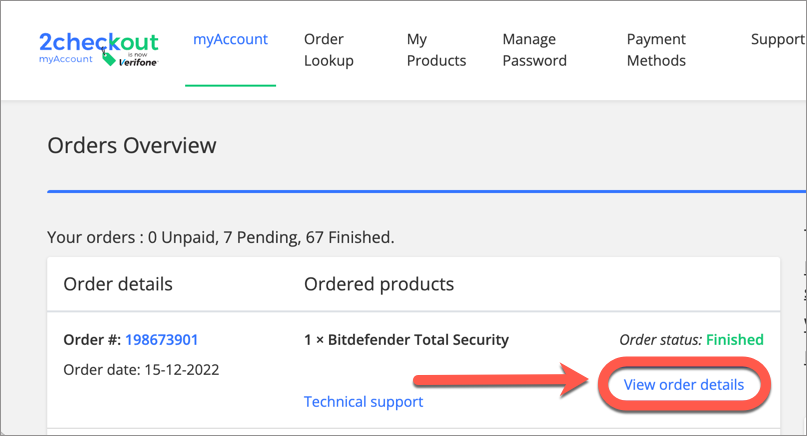The image size is (807, 436).
Task: Click View order details link
Action: coord(684,385)
